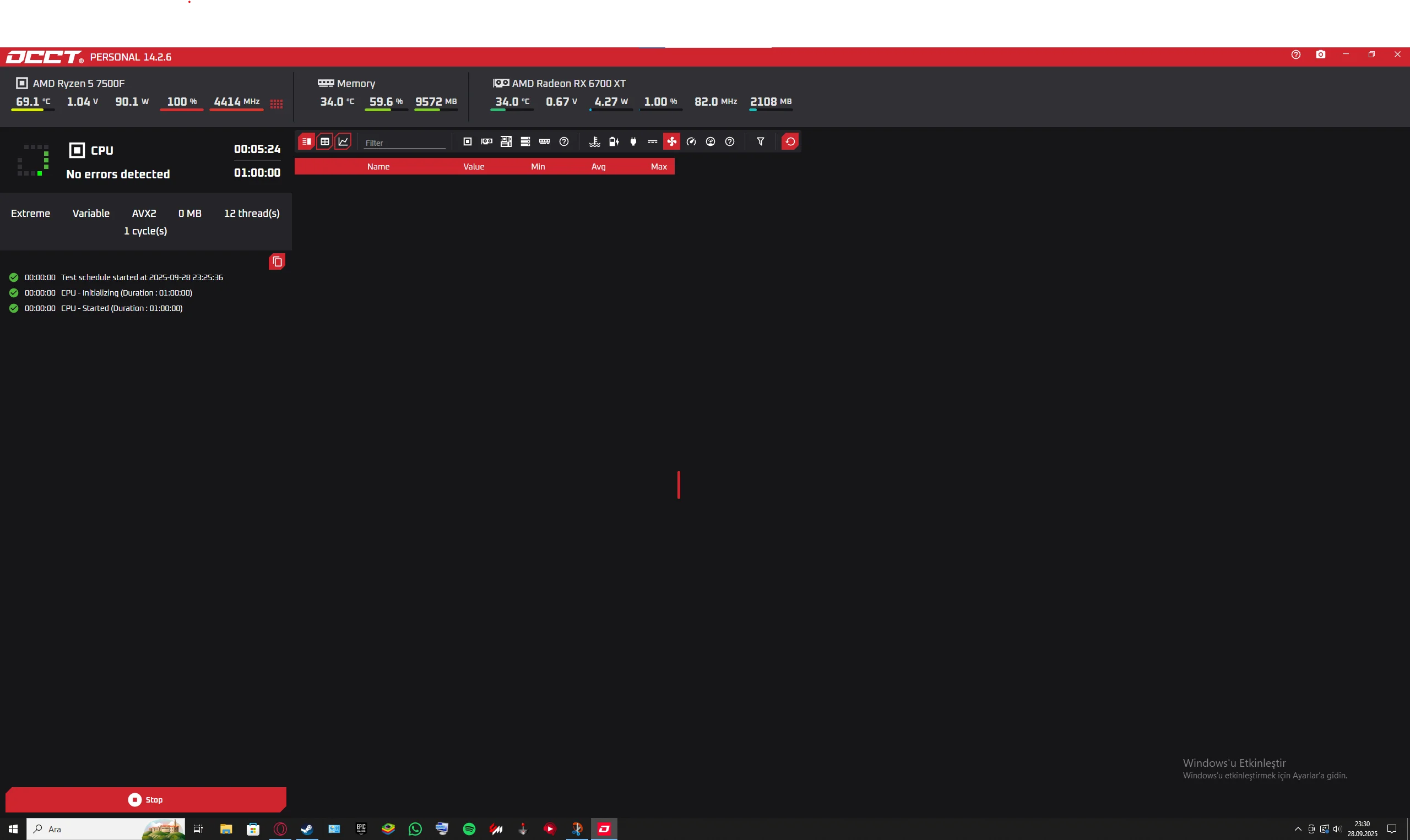The image size is (1410, 840).
Task: Click the motherboard sensor source icon
Action: tap(506, 141)
